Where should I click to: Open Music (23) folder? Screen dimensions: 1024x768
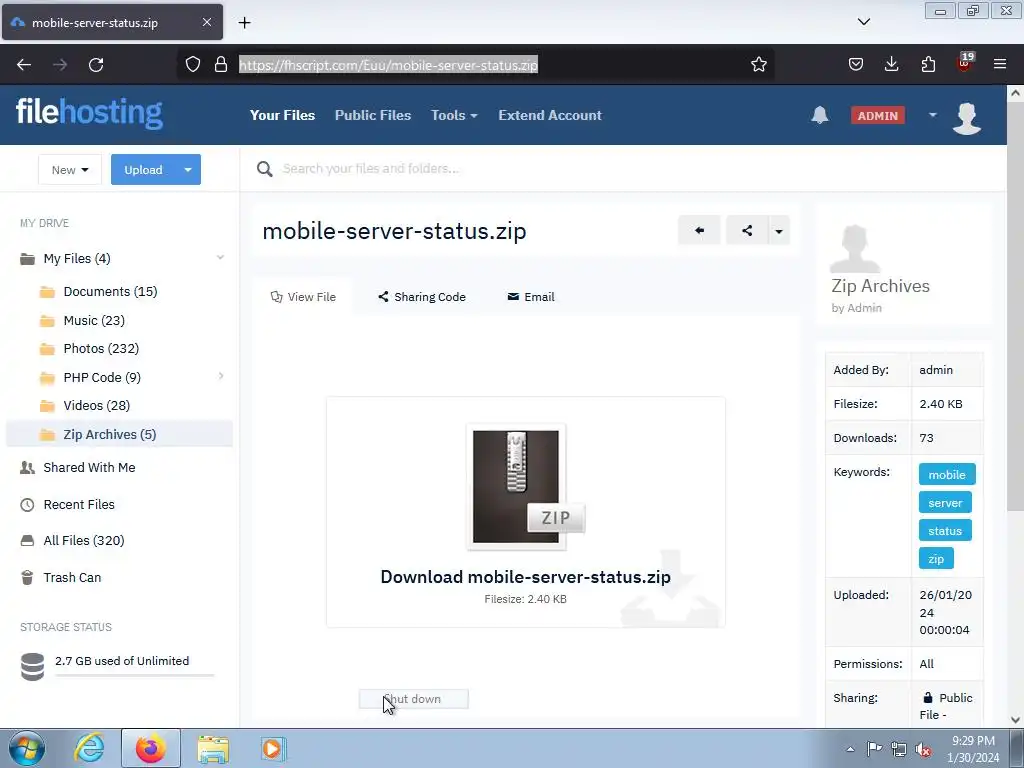(x=94, y=321)
